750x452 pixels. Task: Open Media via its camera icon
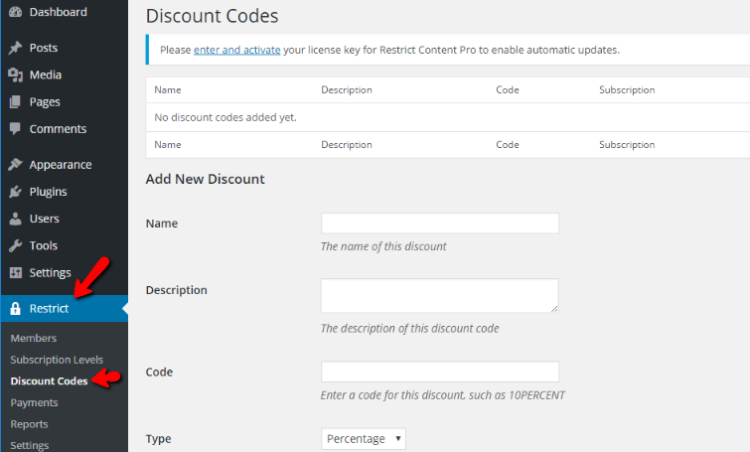tap(15, 75)
